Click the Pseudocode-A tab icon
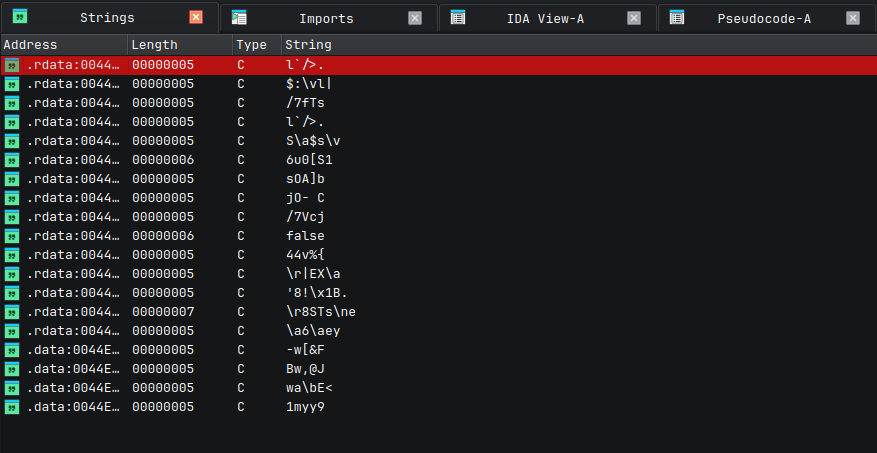Image resolution: width=877 pixels, height=453 pixels. pos(677,17)
